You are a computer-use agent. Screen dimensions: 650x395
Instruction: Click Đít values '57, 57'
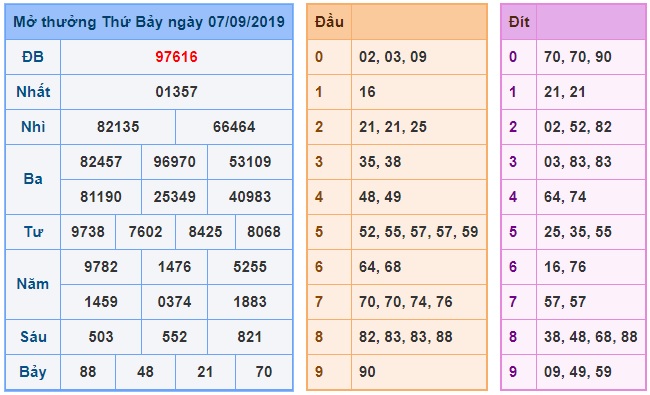tap(565, 302)
